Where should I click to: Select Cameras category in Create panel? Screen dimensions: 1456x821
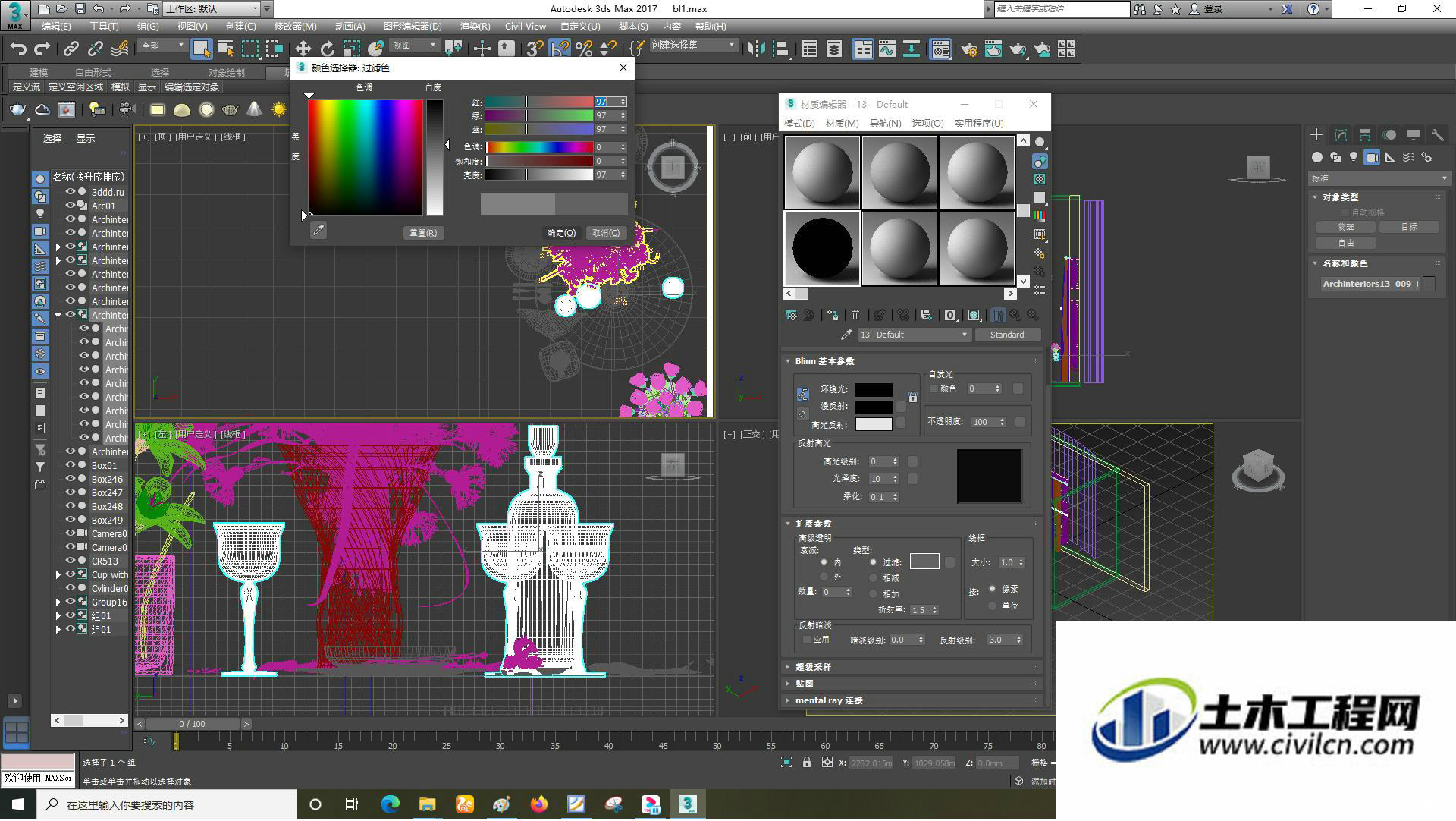pyautogui.click(x=1372, y=157)
